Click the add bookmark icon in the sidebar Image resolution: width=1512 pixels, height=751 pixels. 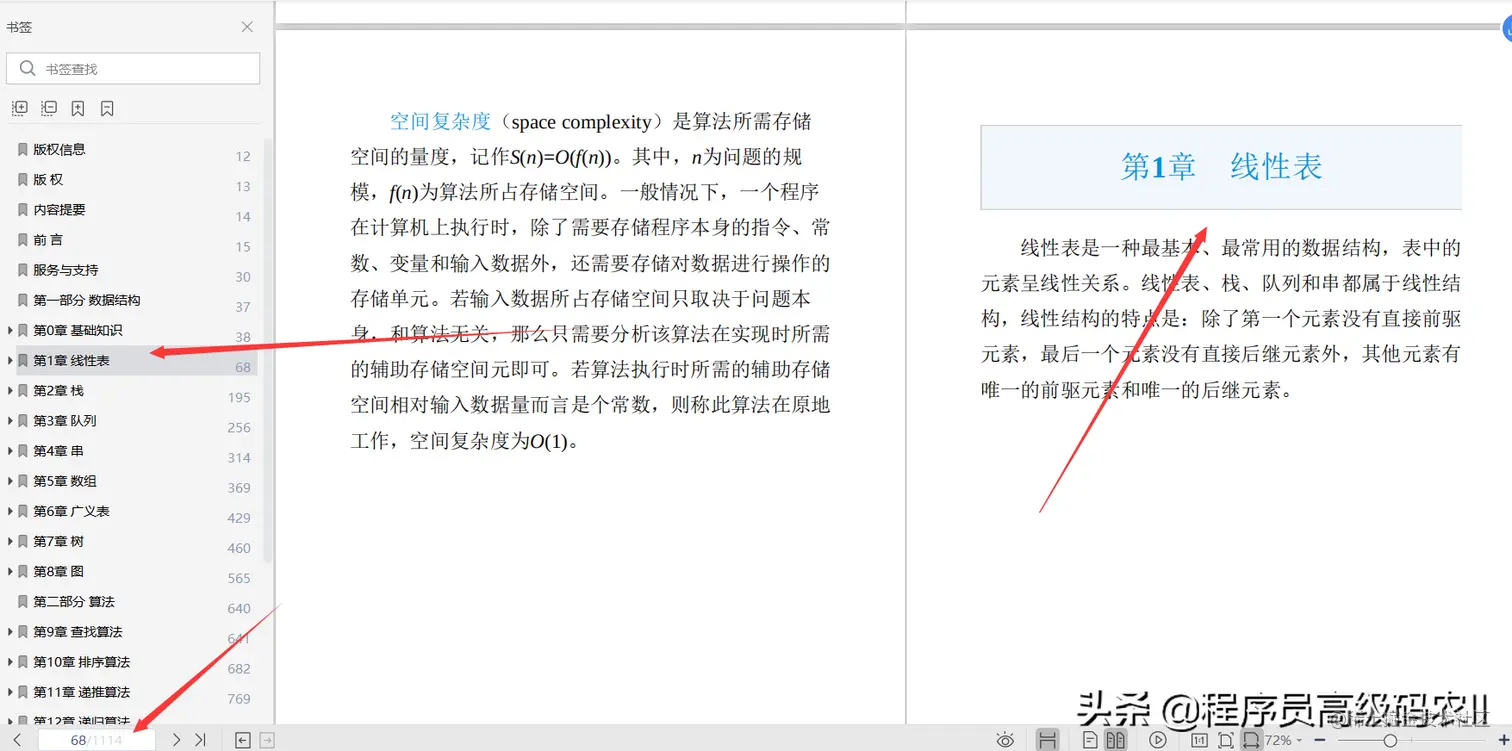click(x=76, y=107)
